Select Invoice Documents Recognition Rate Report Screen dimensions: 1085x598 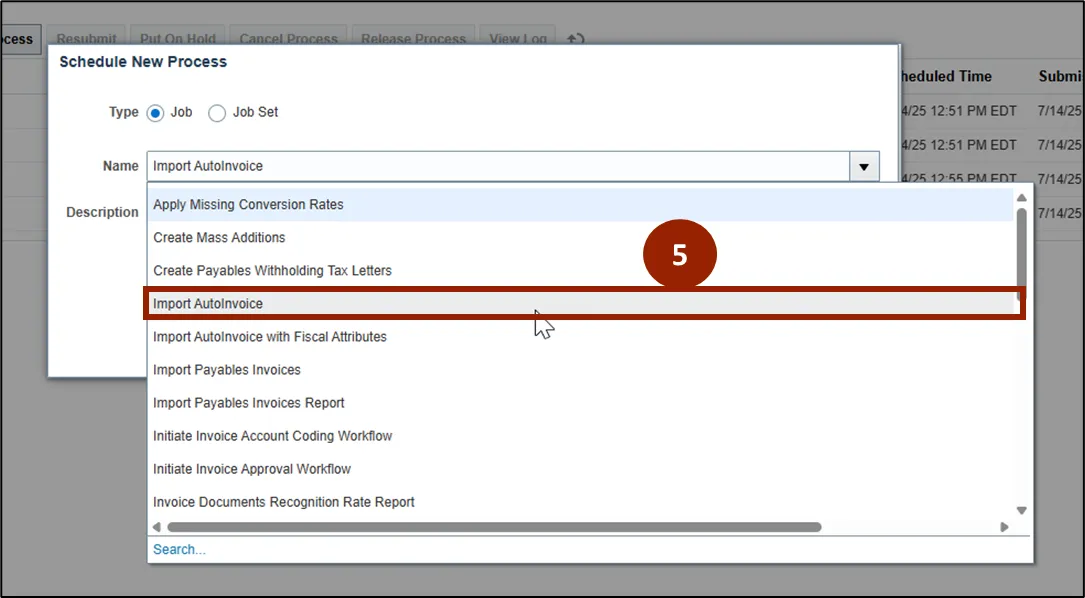click(x=284, y=502)
